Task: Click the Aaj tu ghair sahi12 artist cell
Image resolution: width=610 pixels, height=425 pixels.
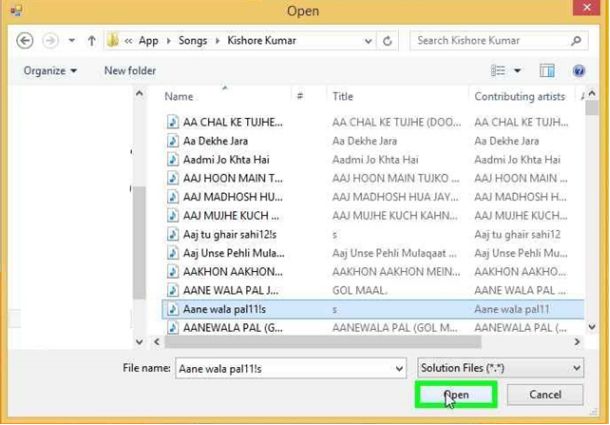Action: (517, 234)
